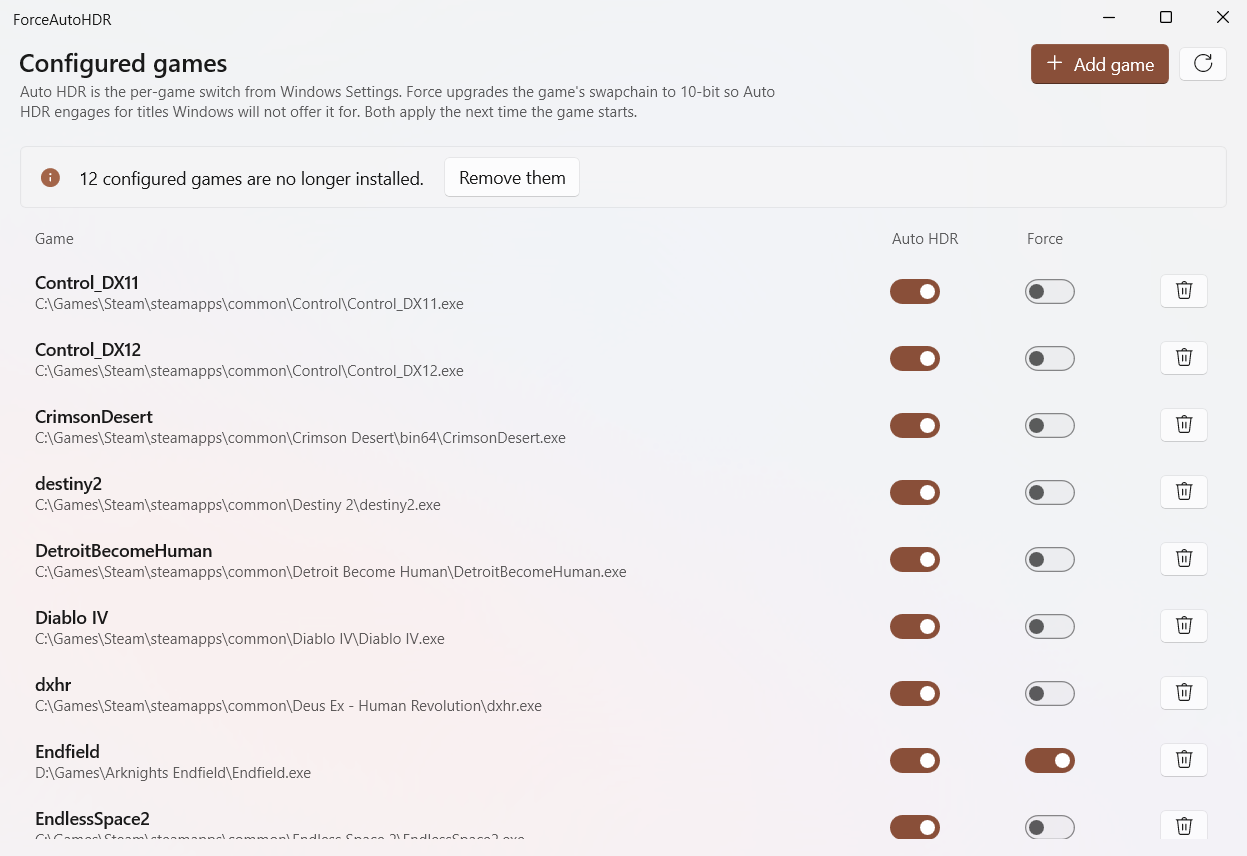
Task: Turn off Auto HDR for Endfield
Action: [915, 761]
